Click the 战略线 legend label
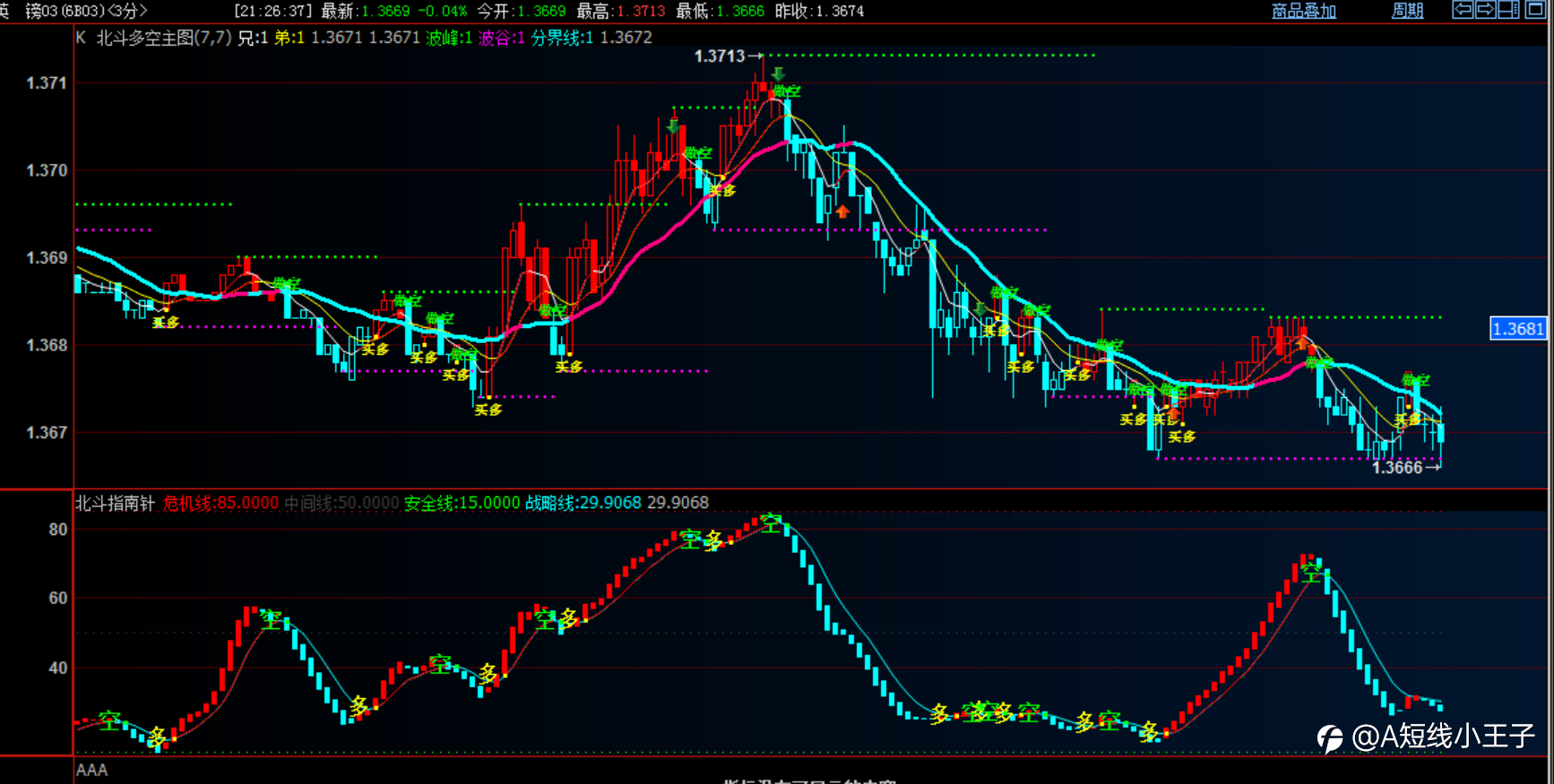The width and height of the screenshot is (1554, 784). click(x=550, y=504)
